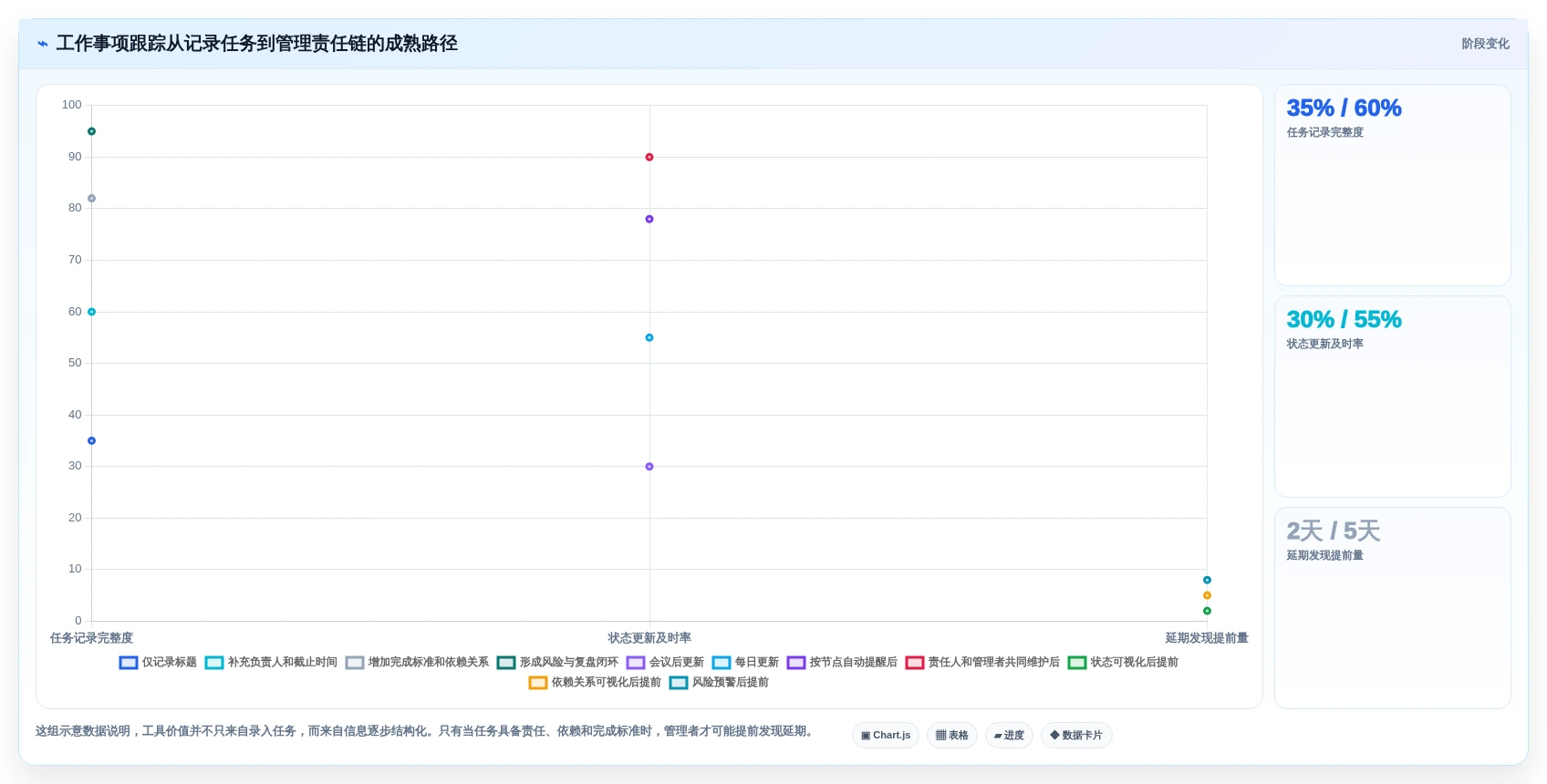Click the 30% / 55% card value
Image resolution: width=1547 pixels, height=784 pixels.
pos(1344,319)
